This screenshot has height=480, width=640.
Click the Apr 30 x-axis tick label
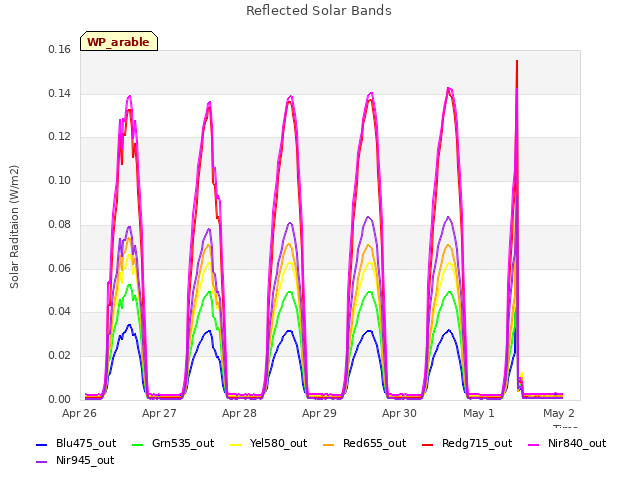click(399, 413)
